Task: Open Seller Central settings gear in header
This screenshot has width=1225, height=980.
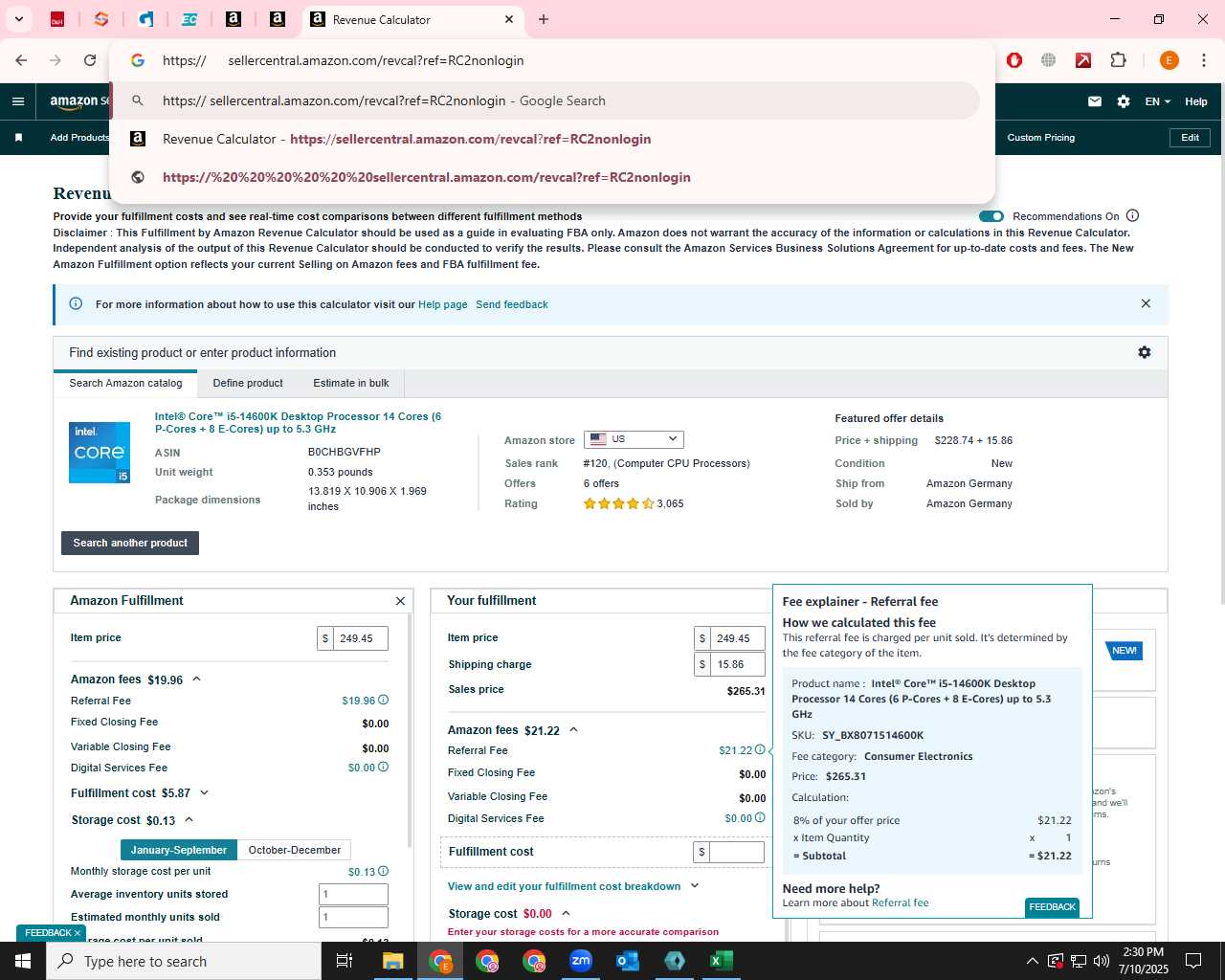Action: tap(1124, 101)
